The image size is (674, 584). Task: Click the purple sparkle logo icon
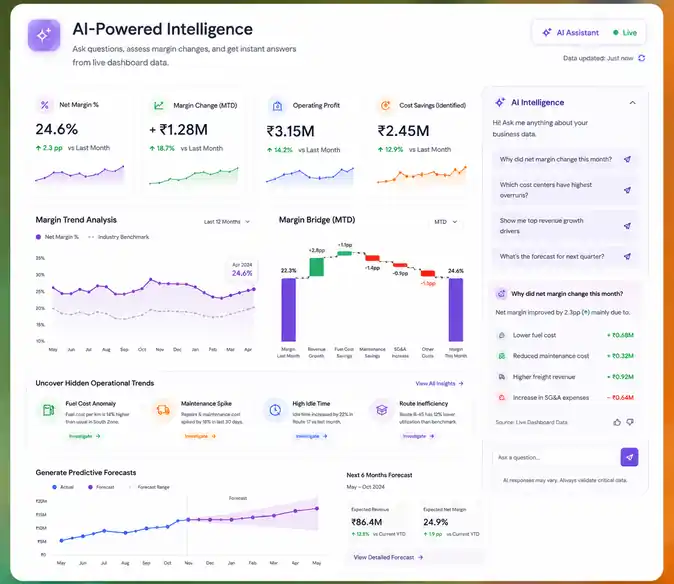[x=43, y=35]
